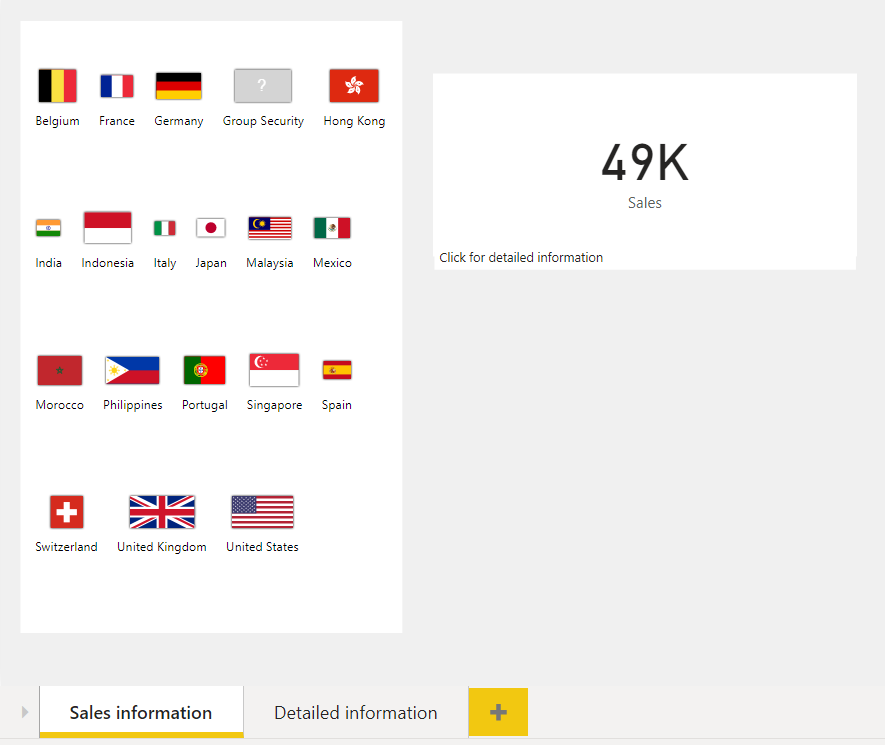Click the 49K Sales card

click(645, 172)
